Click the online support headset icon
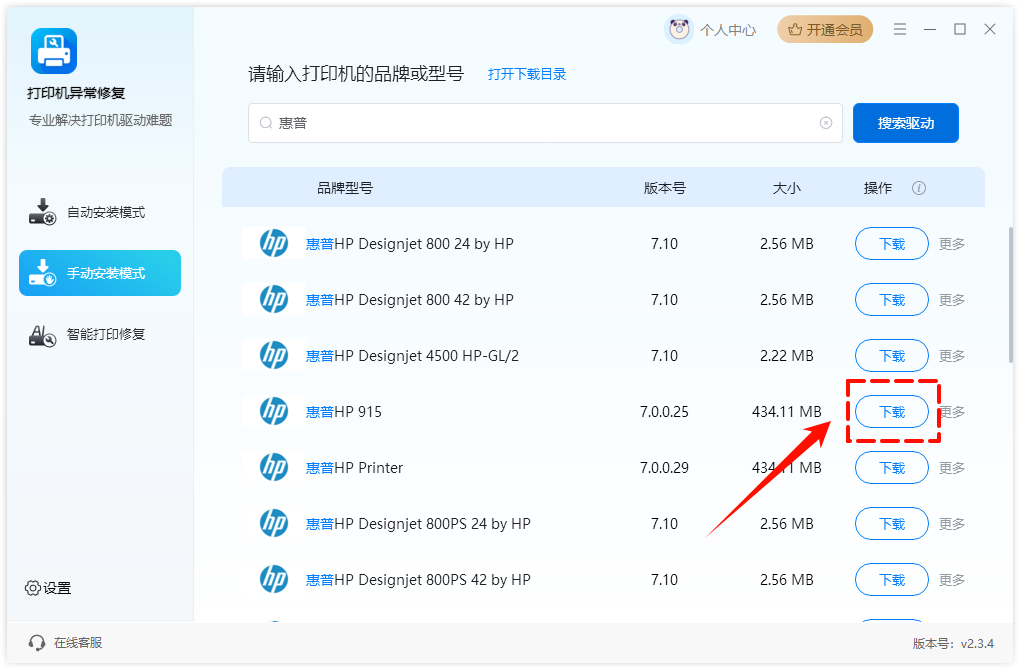This screenshot has height=670, width=1020. coord(36,643)
